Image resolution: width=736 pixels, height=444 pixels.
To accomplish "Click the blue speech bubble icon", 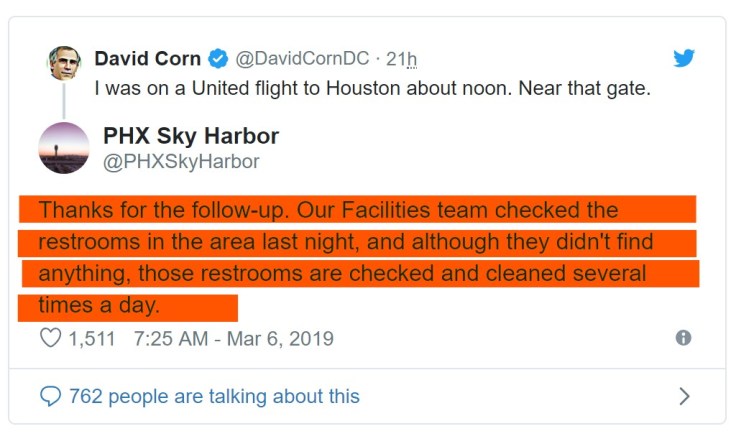I will [50, 396].
